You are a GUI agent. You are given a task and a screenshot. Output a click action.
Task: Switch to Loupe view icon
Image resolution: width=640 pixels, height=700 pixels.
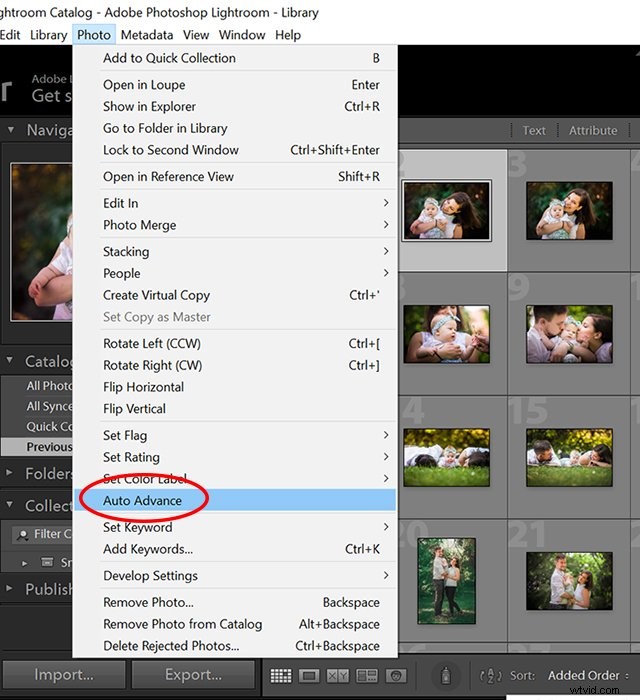point(309,676)
